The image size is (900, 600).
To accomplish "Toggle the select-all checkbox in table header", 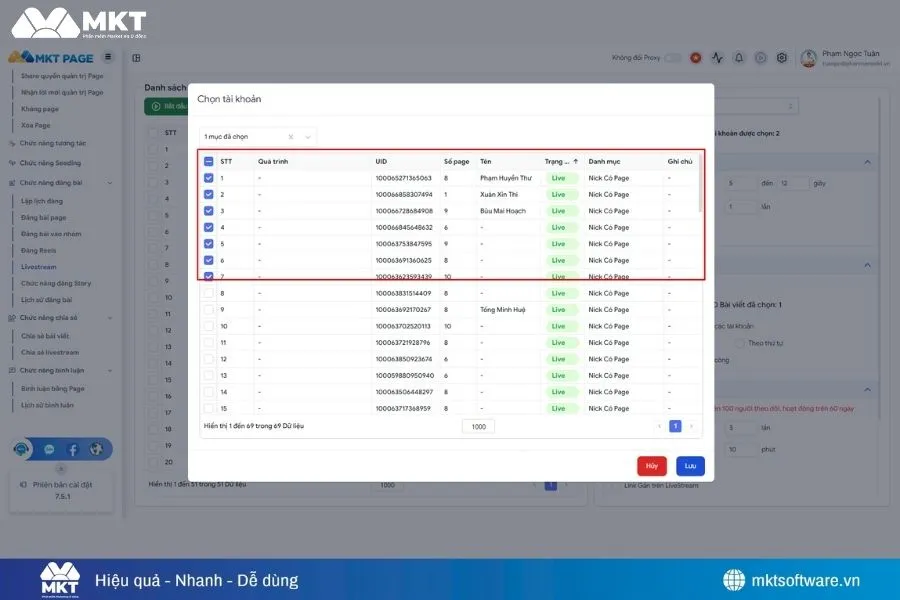I will (x=209, y=161).
